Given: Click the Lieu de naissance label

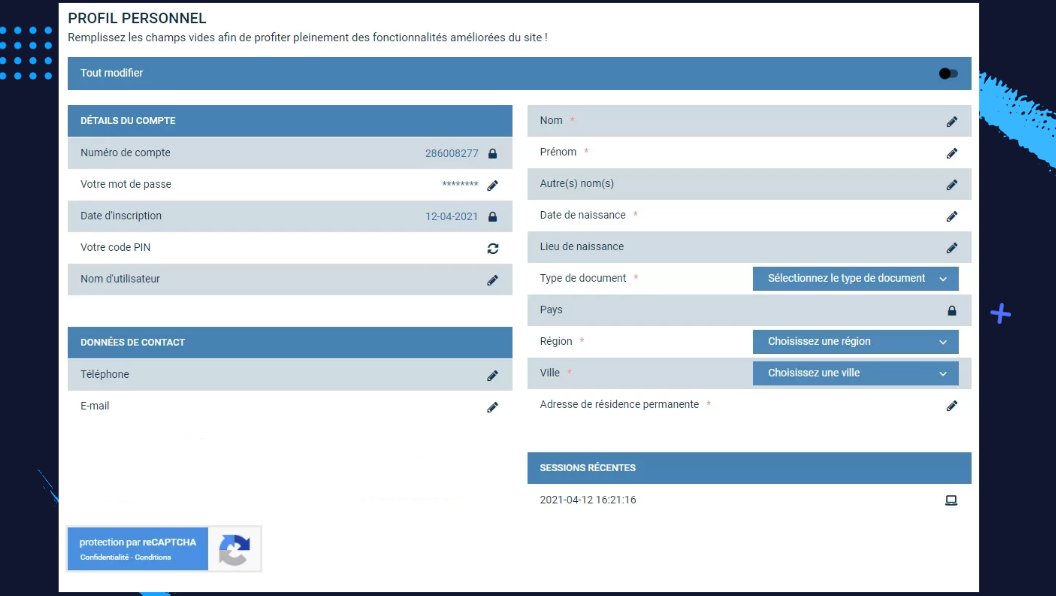Looking at the screenshot, I should (x=581, y=246).
